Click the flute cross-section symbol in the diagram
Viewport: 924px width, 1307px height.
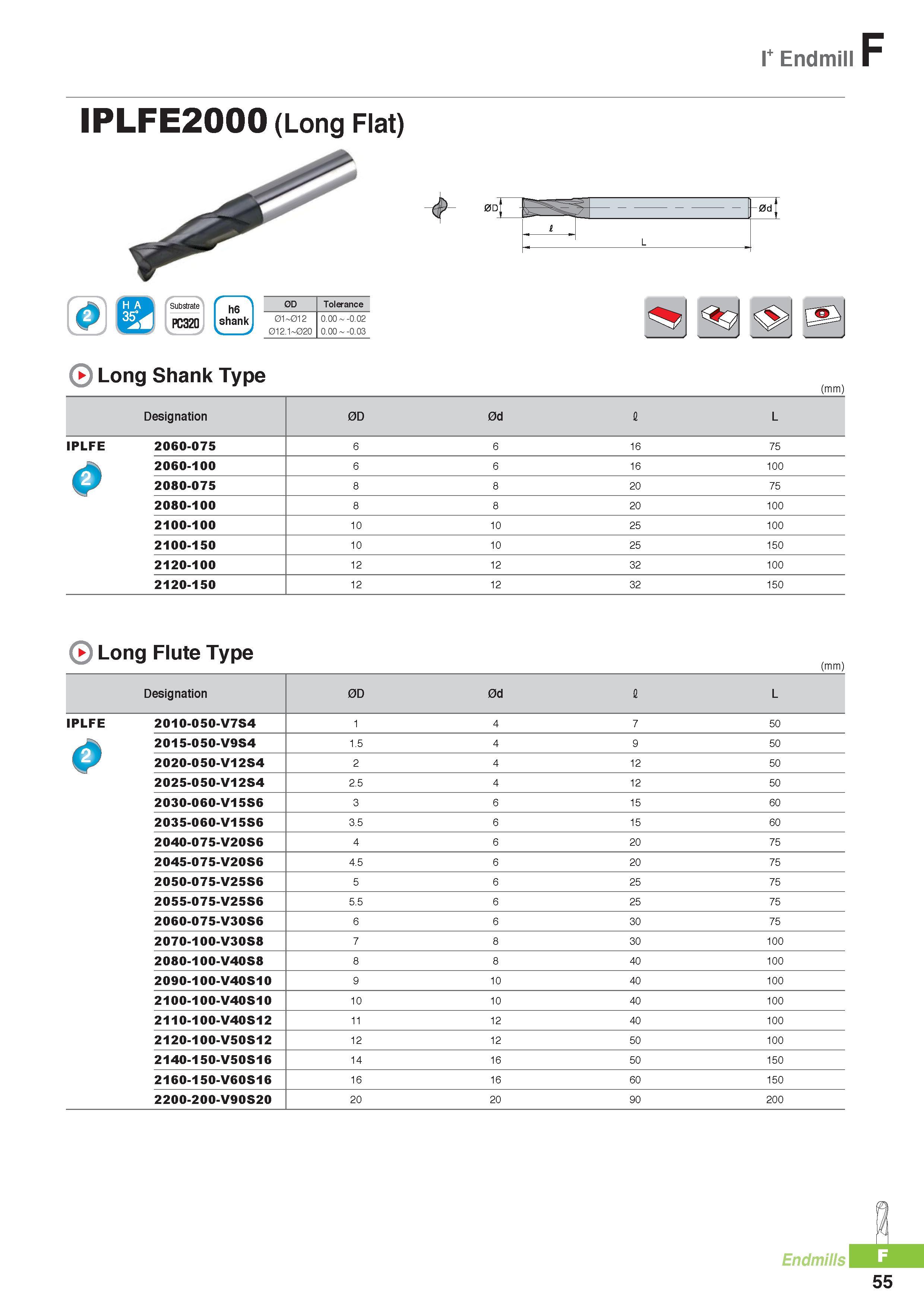pyautogui.click(x=440, y=207)
